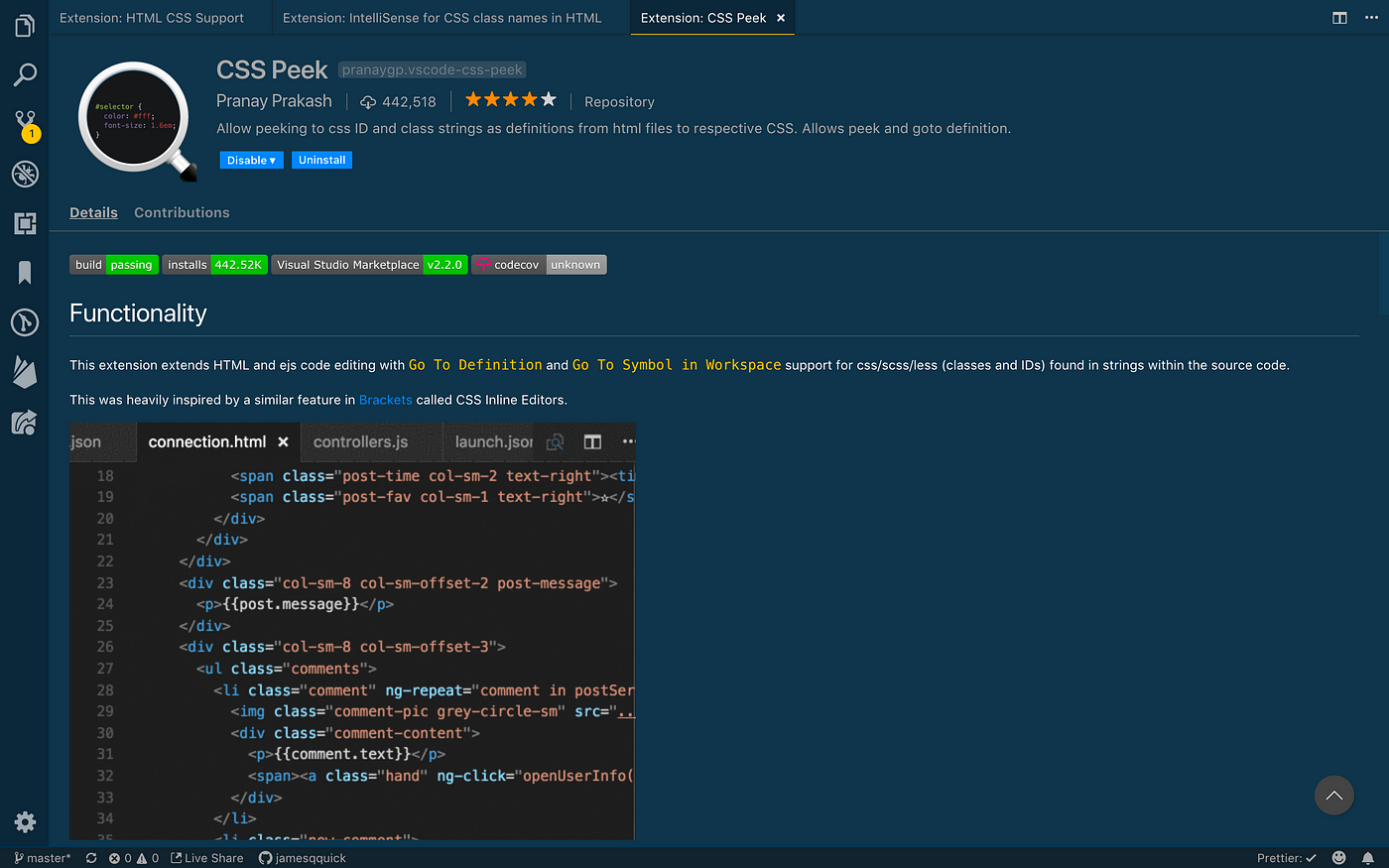Viewport: 1389px width, 868px height.
Task: Click the split editor icon top right
Action: [x=1339, y=18]
